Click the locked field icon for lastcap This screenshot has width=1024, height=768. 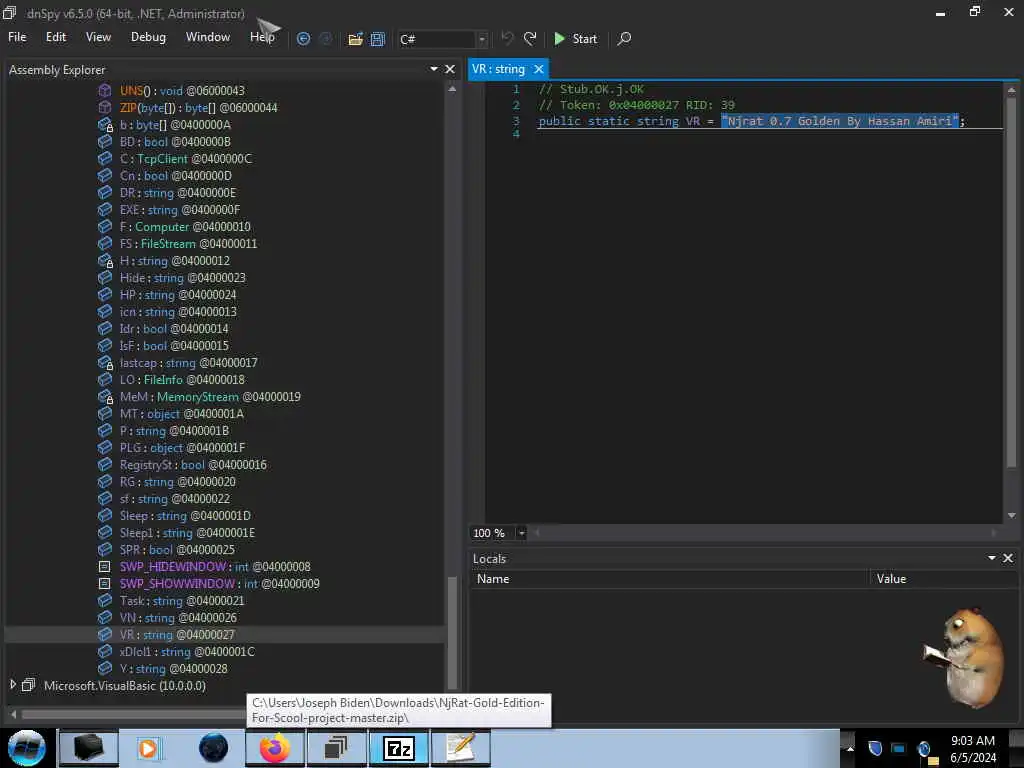click(x=105, y=362)
